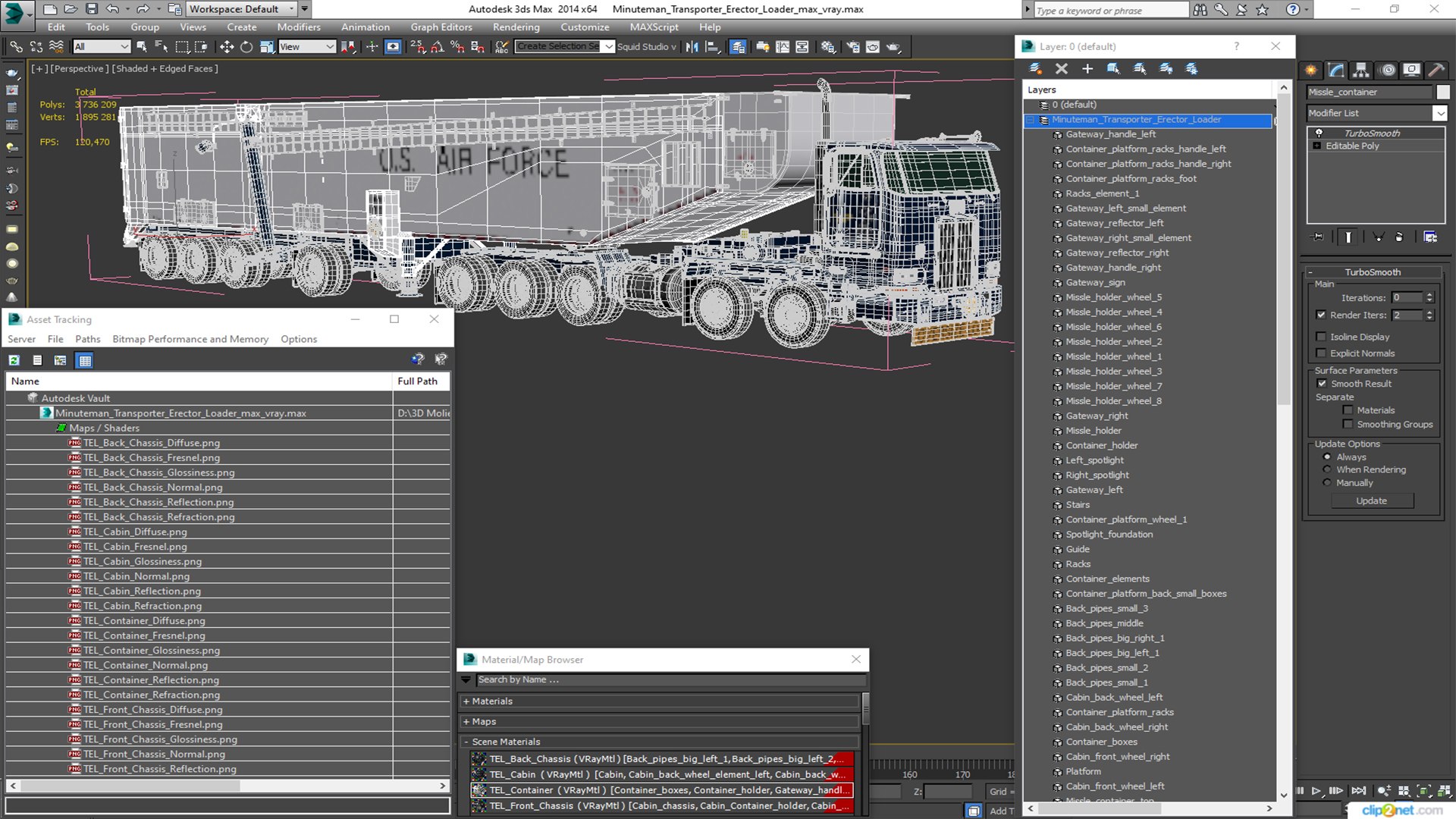1456x819 pixels.
Task: Open the Create command panel tab
Action: [1311, 70]
